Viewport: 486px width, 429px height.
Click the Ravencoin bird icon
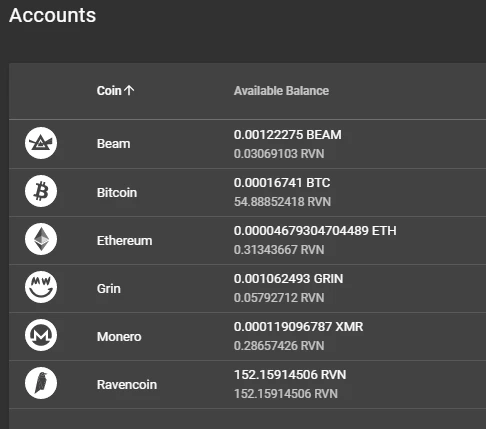point(41,383)
